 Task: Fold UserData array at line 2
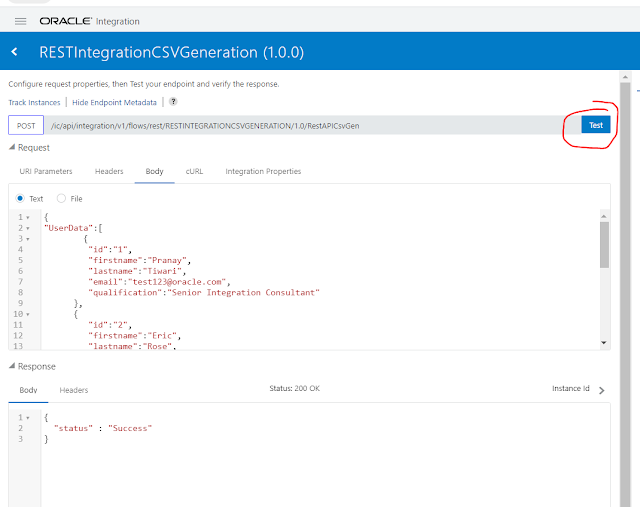(28, 228)
